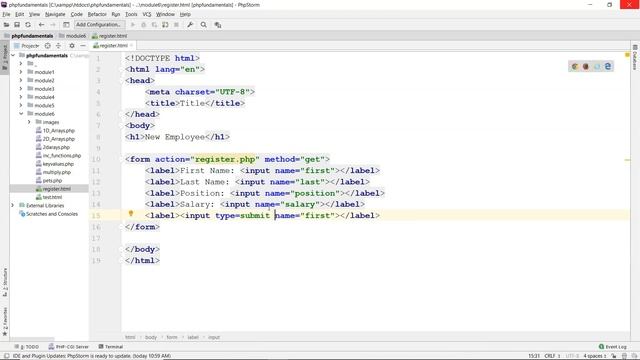
Task: Open the Navigate menu
Action: click(55, 14)
